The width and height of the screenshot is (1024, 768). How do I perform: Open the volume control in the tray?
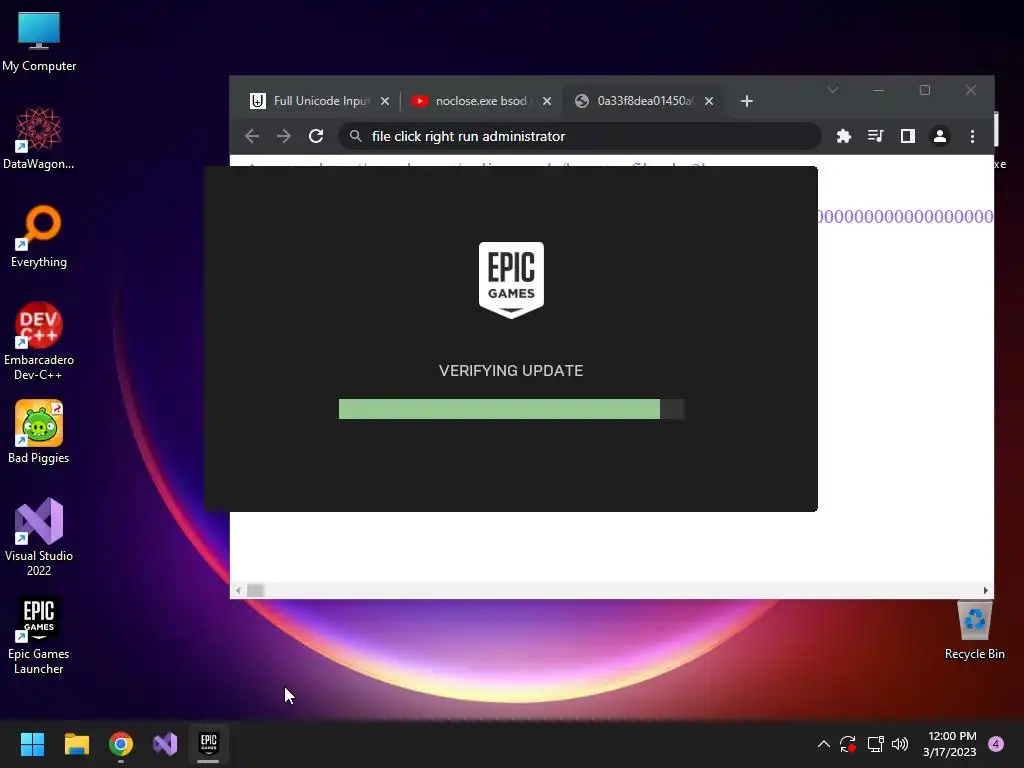(900, 744)
